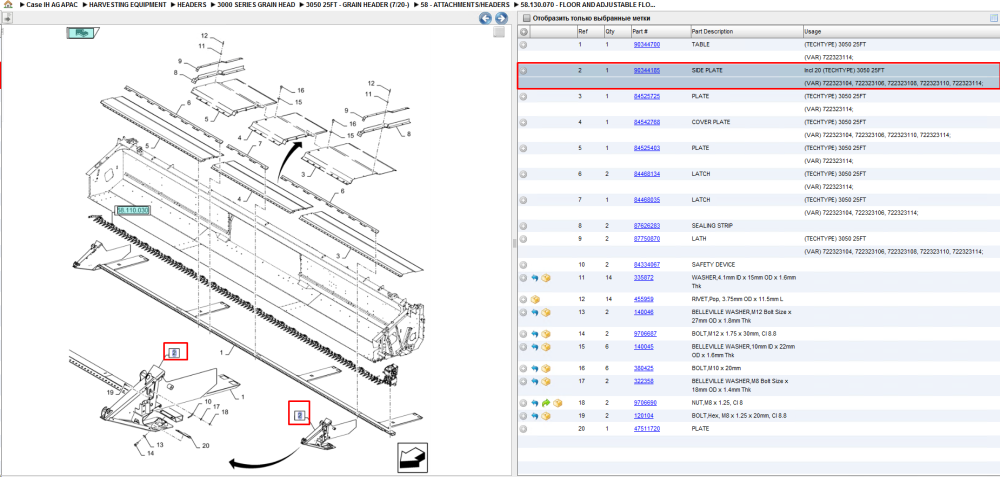Click the blue arrow for BELLEVILLE WASHER 322358
1000x477 pixels.
coord(535,381)
